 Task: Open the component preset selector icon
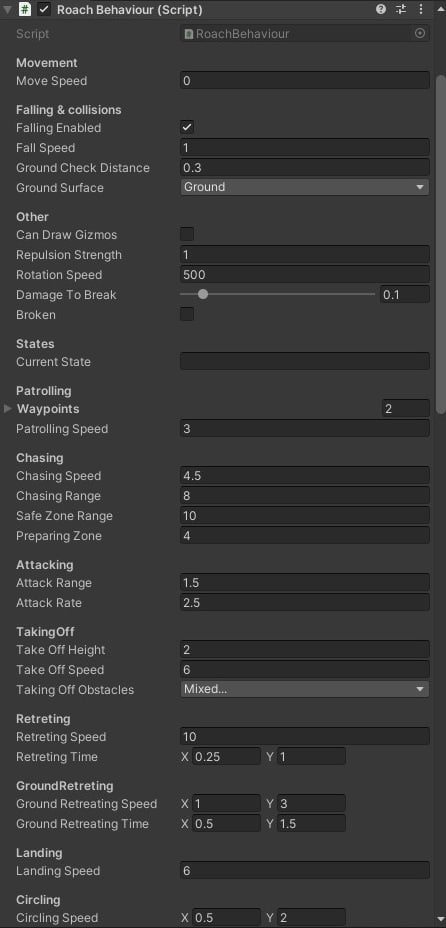[x=401, y=9]
